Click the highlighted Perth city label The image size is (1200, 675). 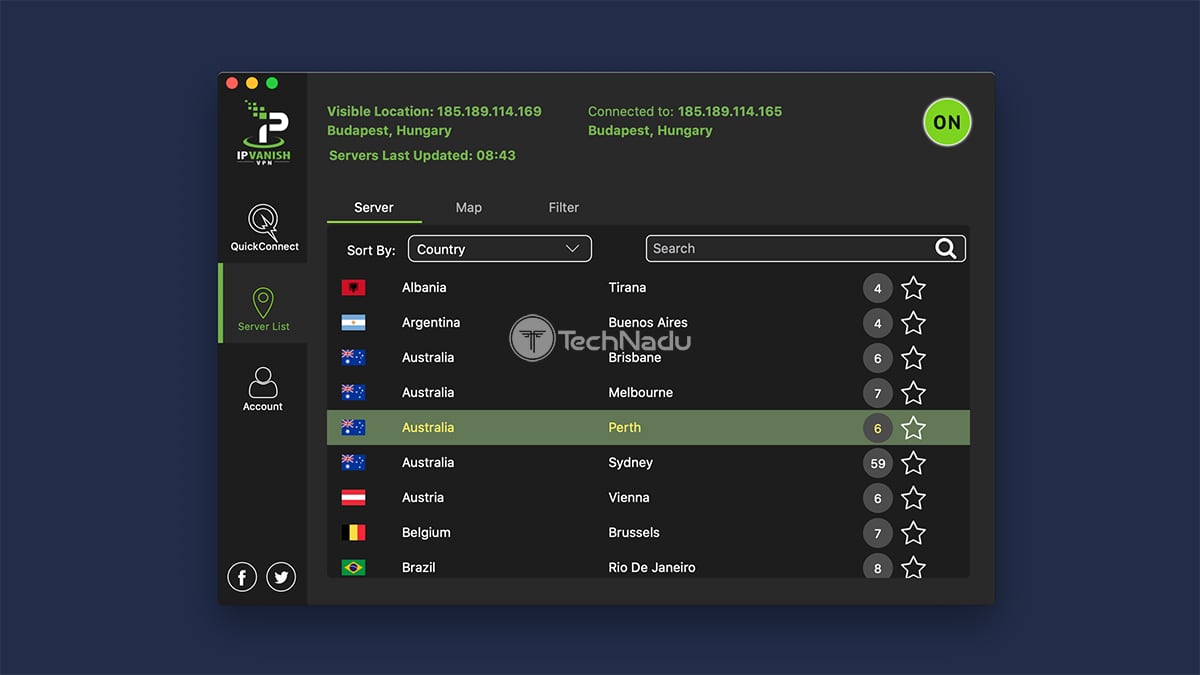click(x=625, y=428)
